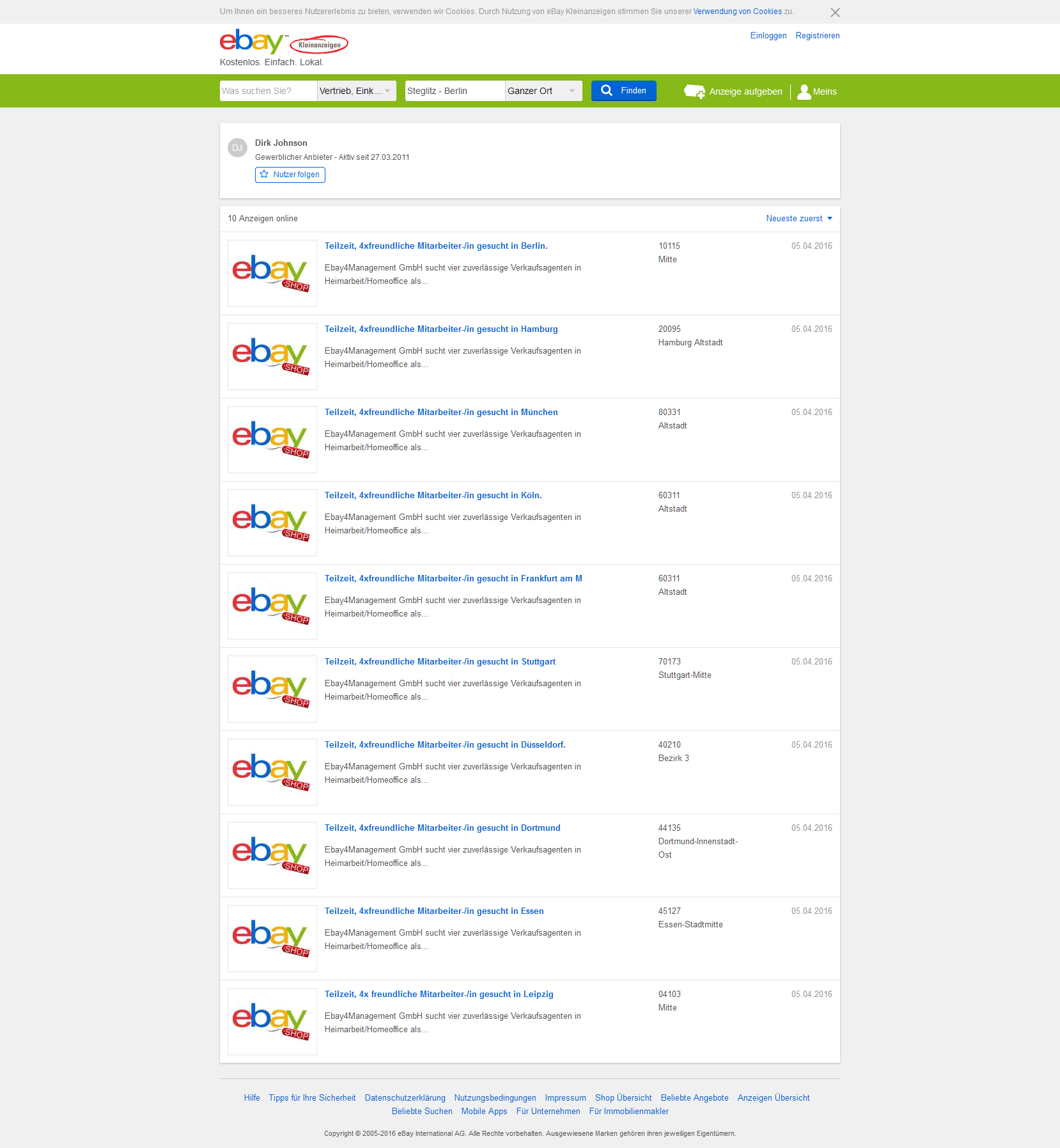Click the Dirk Johnson user name
The image size is (1060, 1148).
281,143
